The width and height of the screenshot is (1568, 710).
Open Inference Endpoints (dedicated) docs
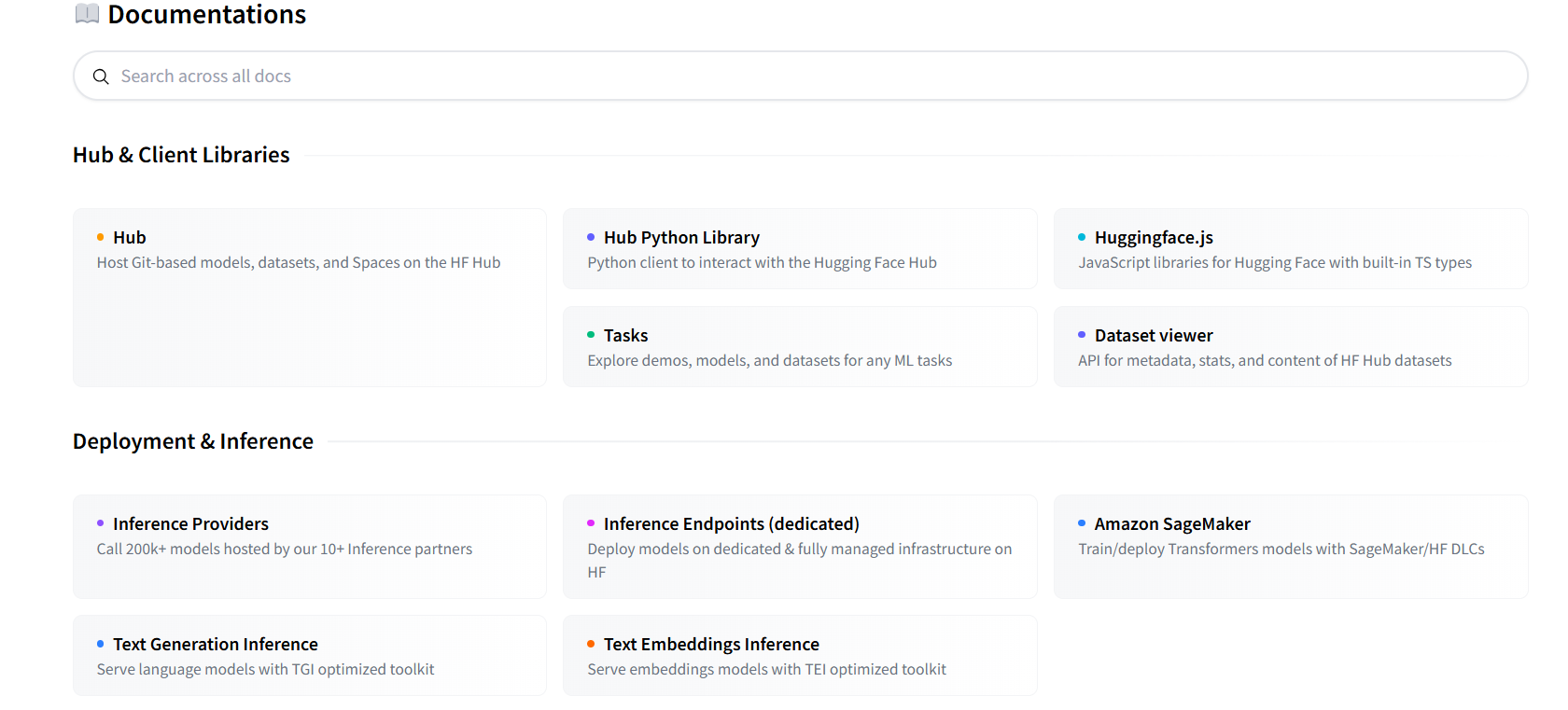[x=799, y=547]
